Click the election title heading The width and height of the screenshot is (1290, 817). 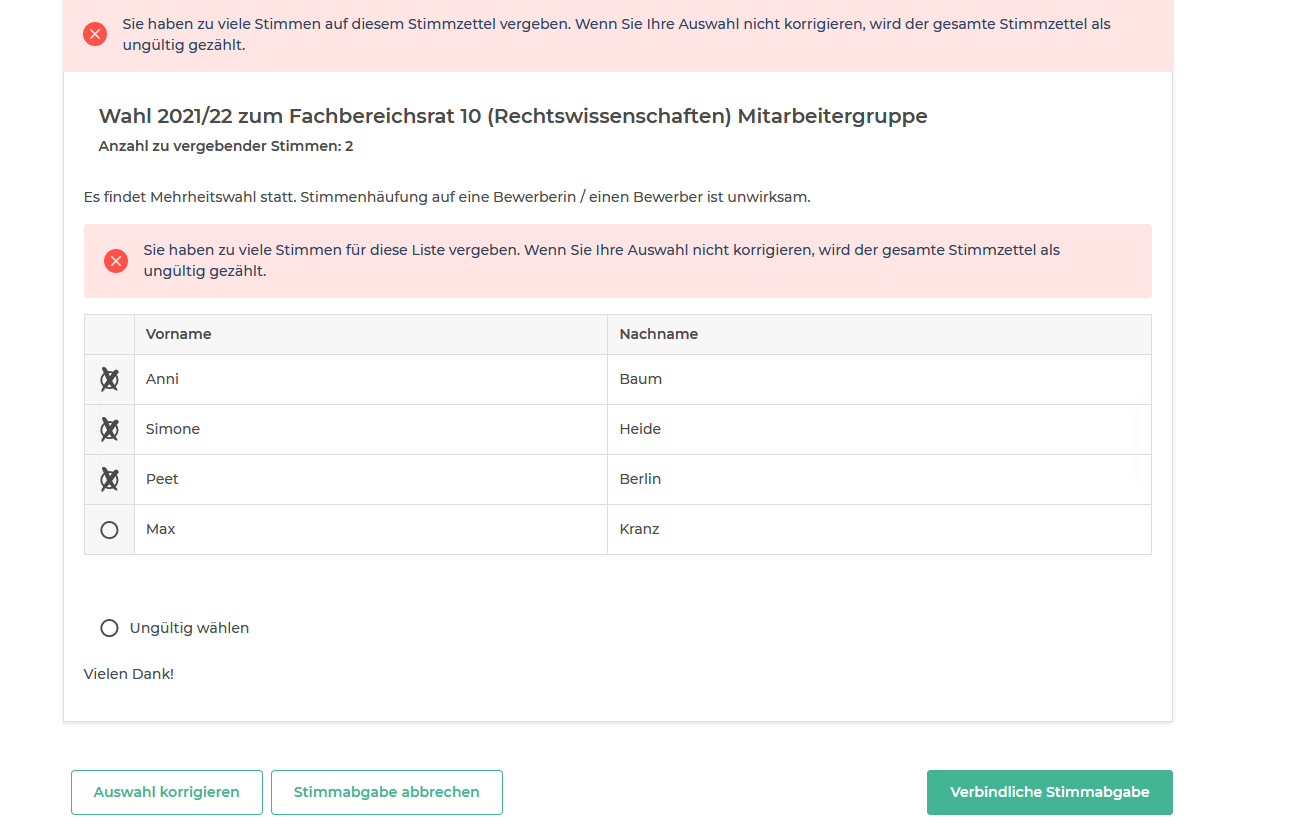[x=513, y=116]
